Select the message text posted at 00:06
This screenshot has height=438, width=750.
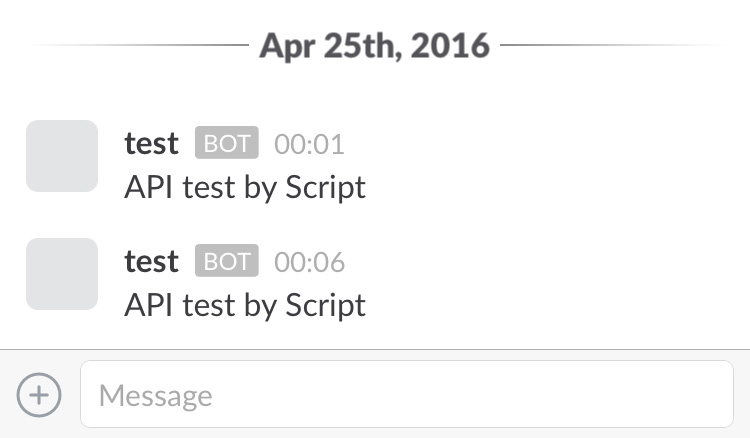tap(245, 305)
